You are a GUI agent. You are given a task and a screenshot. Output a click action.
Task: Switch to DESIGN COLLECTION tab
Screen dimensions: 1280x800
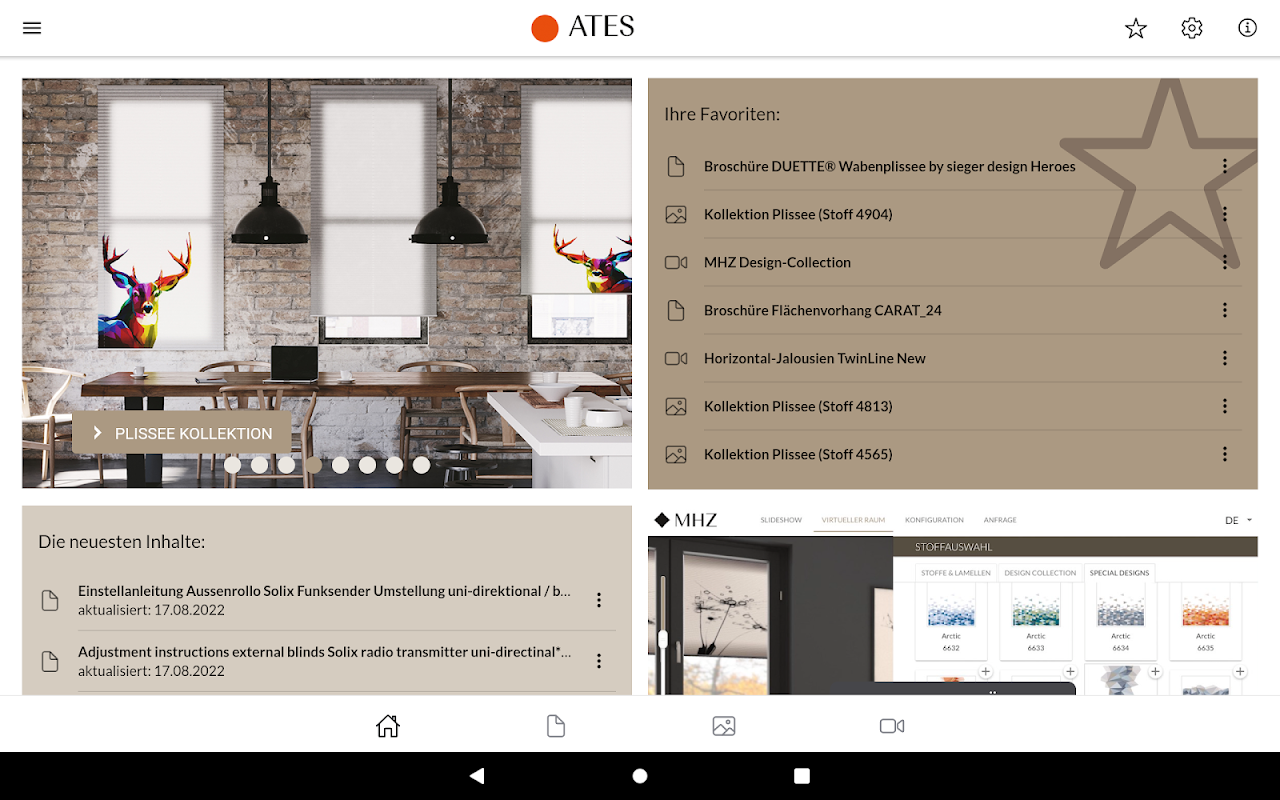click(x=1040, y=573)
